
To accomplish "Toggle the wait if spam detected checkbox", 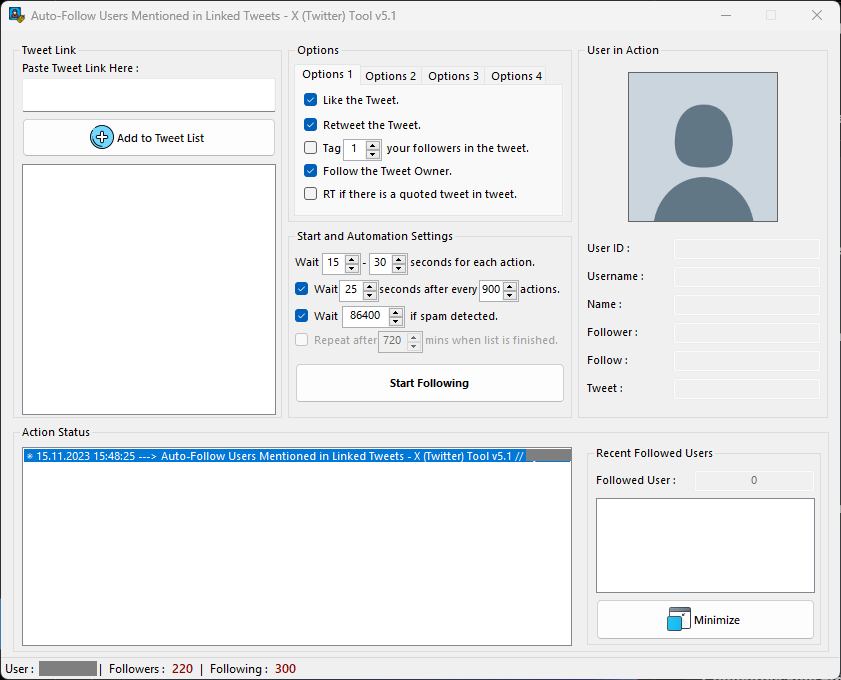I will pyautogui.click(x=301, y=315).
